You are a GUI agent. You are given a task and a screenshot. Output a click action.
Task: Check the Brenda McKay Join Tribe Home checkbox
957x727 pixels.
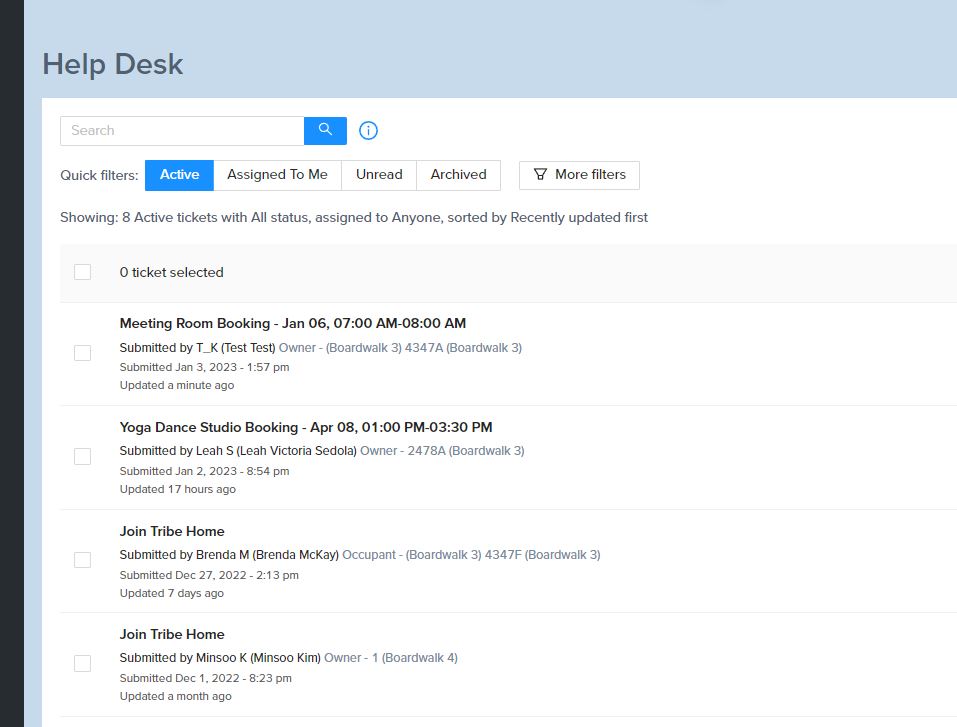[82, 560]
